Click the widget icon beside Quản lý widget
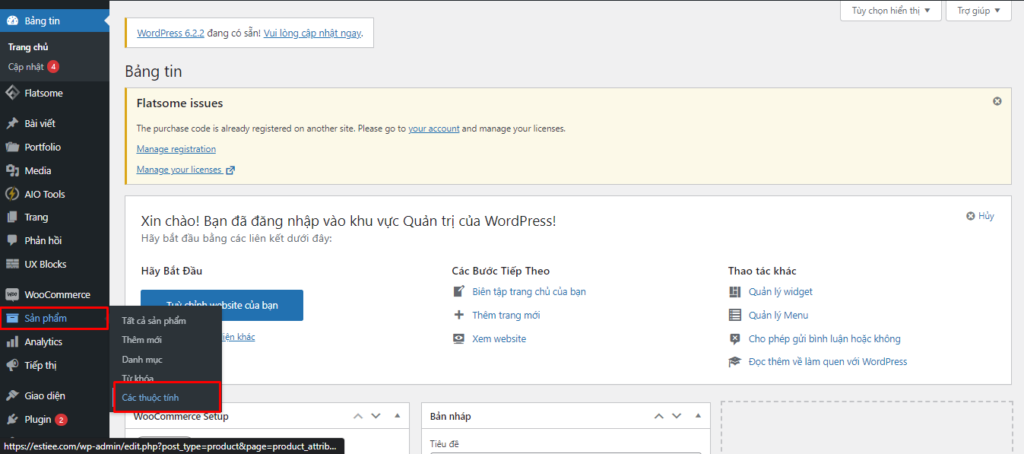Viewport: 1024px width, 454px height. pyautogui.click(x=735, y=291)
